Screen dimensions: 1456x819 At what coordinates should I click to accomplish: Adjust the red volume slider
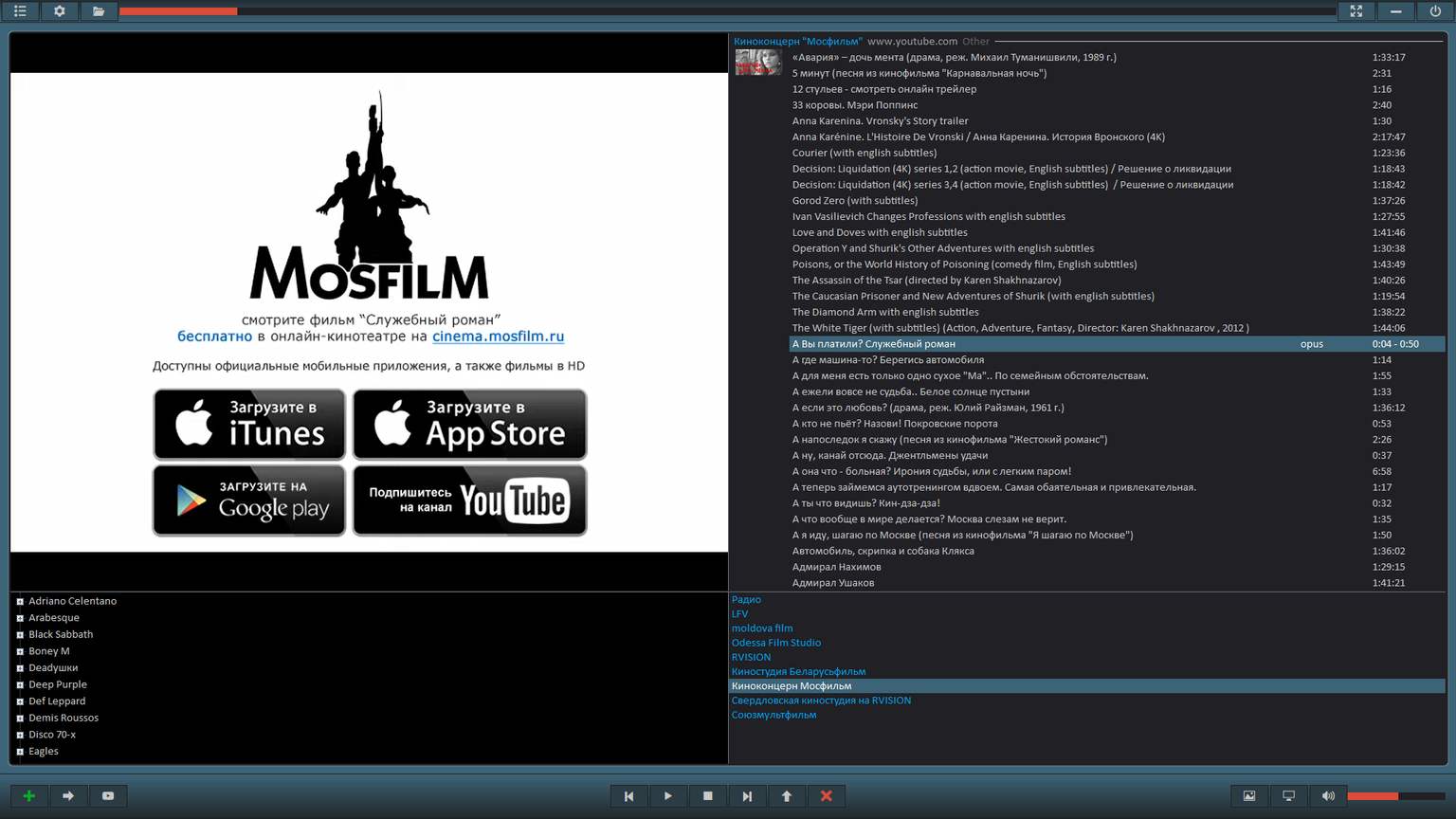click(x=1395, y=796)
